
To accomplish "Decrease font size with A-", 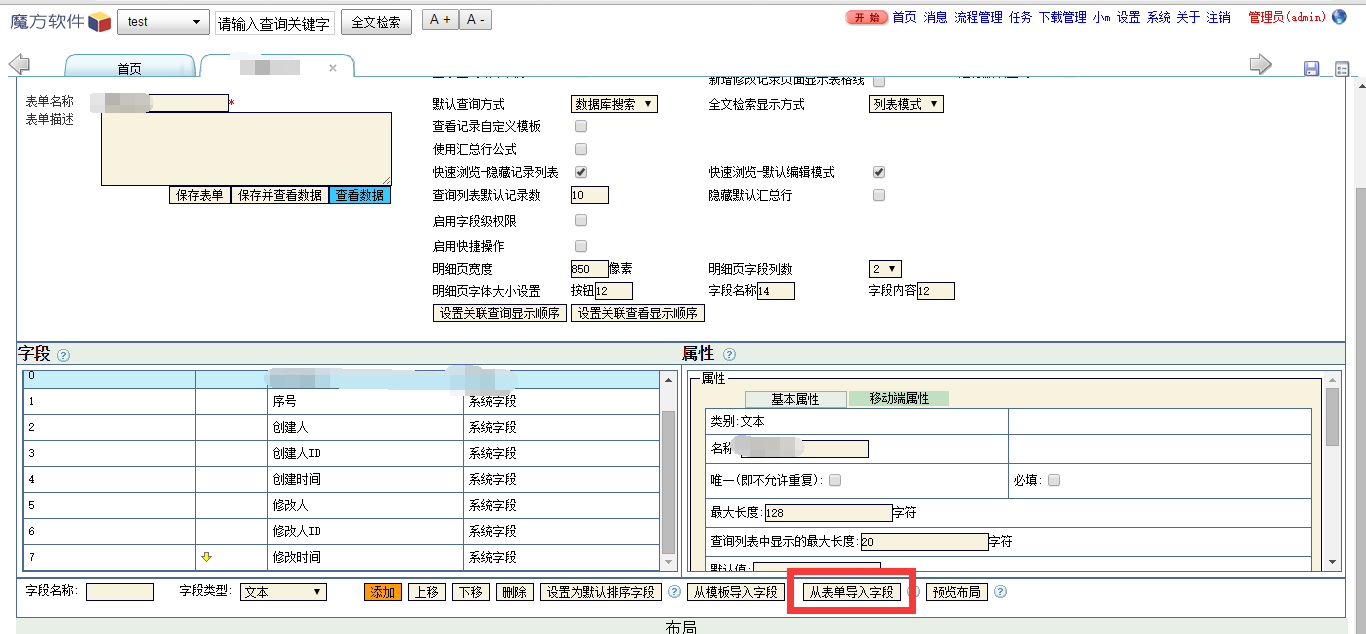I will click(474, 20).
